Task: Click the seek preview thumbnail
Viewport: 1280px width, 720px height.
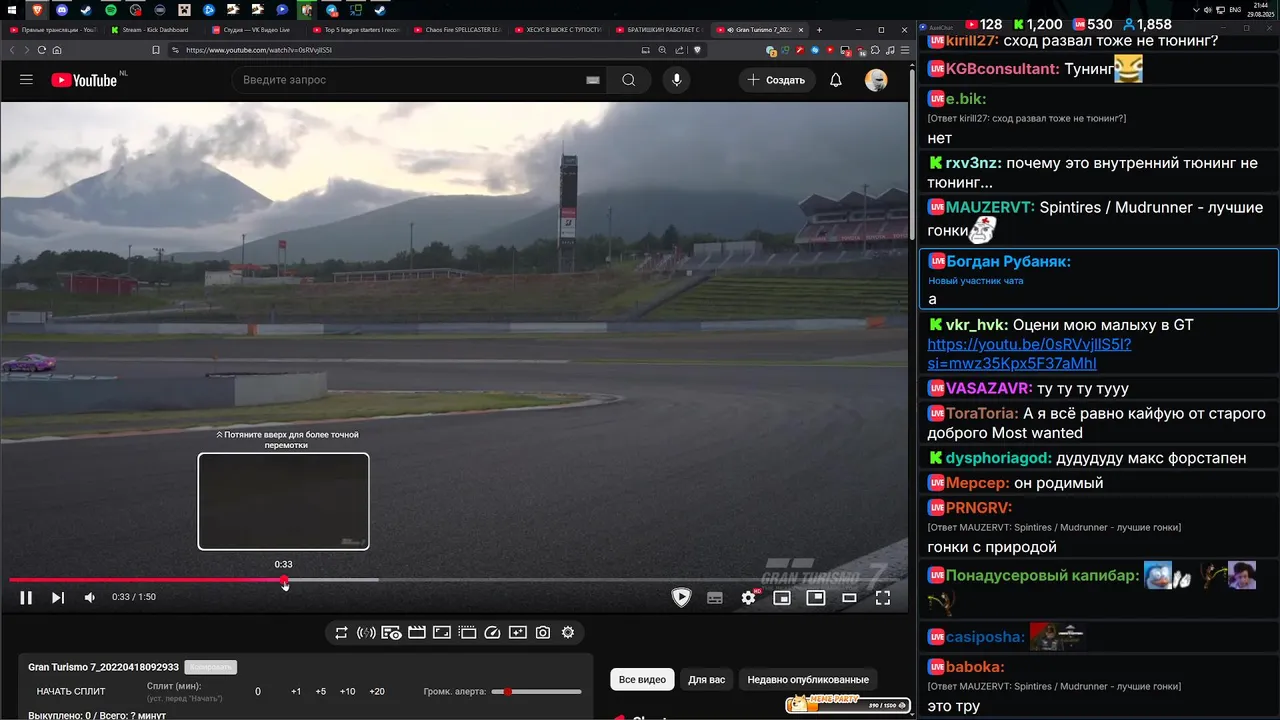Action: tap(283, 501)
